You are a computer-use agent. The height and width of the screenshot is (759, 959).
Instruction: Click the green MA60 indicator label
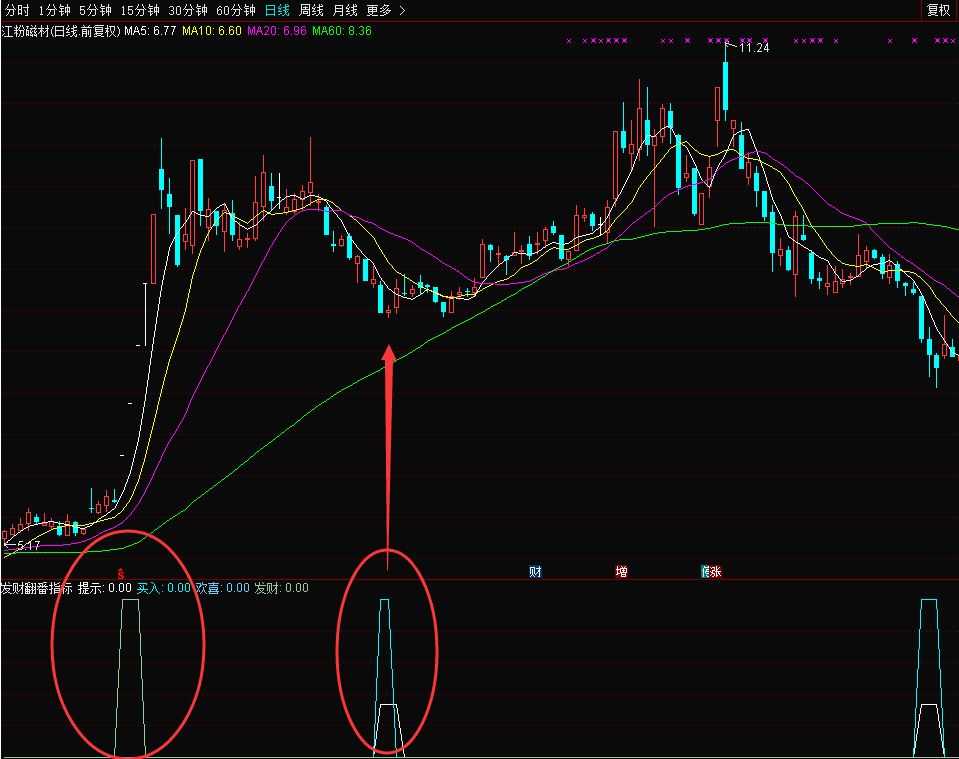(342, 31)
